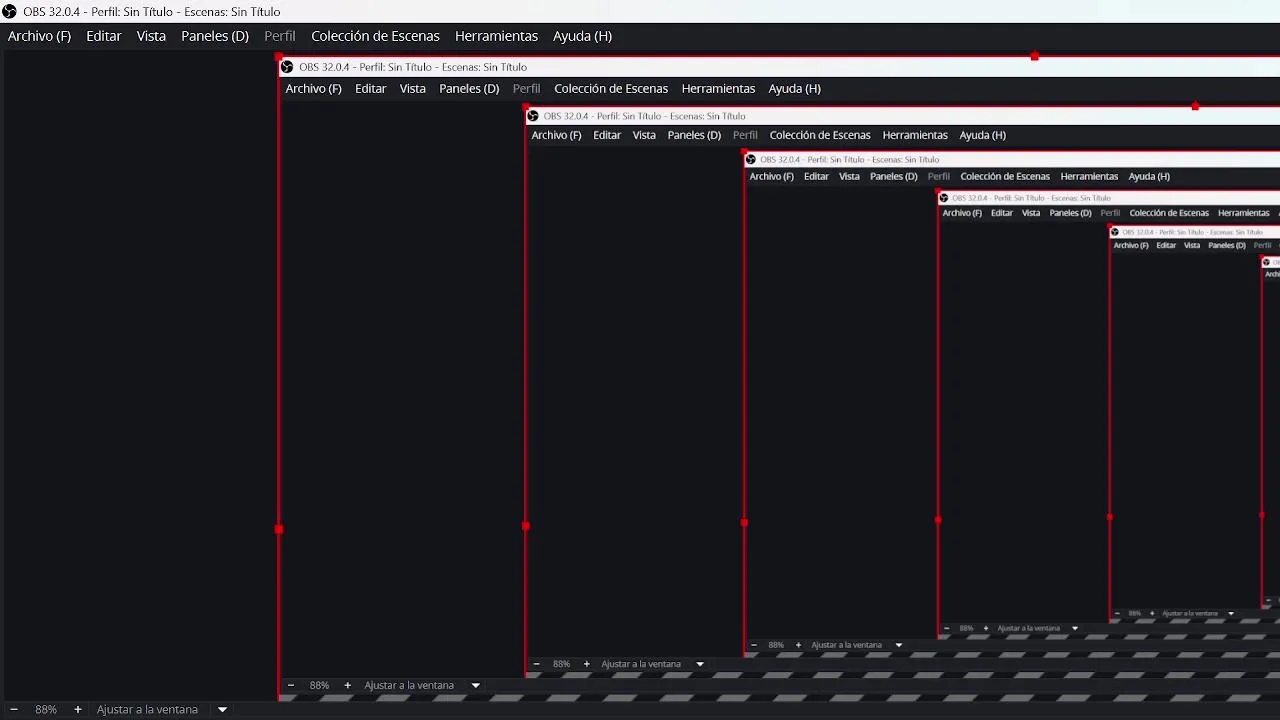Click the 88% zoom value in the bottom-left zoom bar

coord(46,709)
